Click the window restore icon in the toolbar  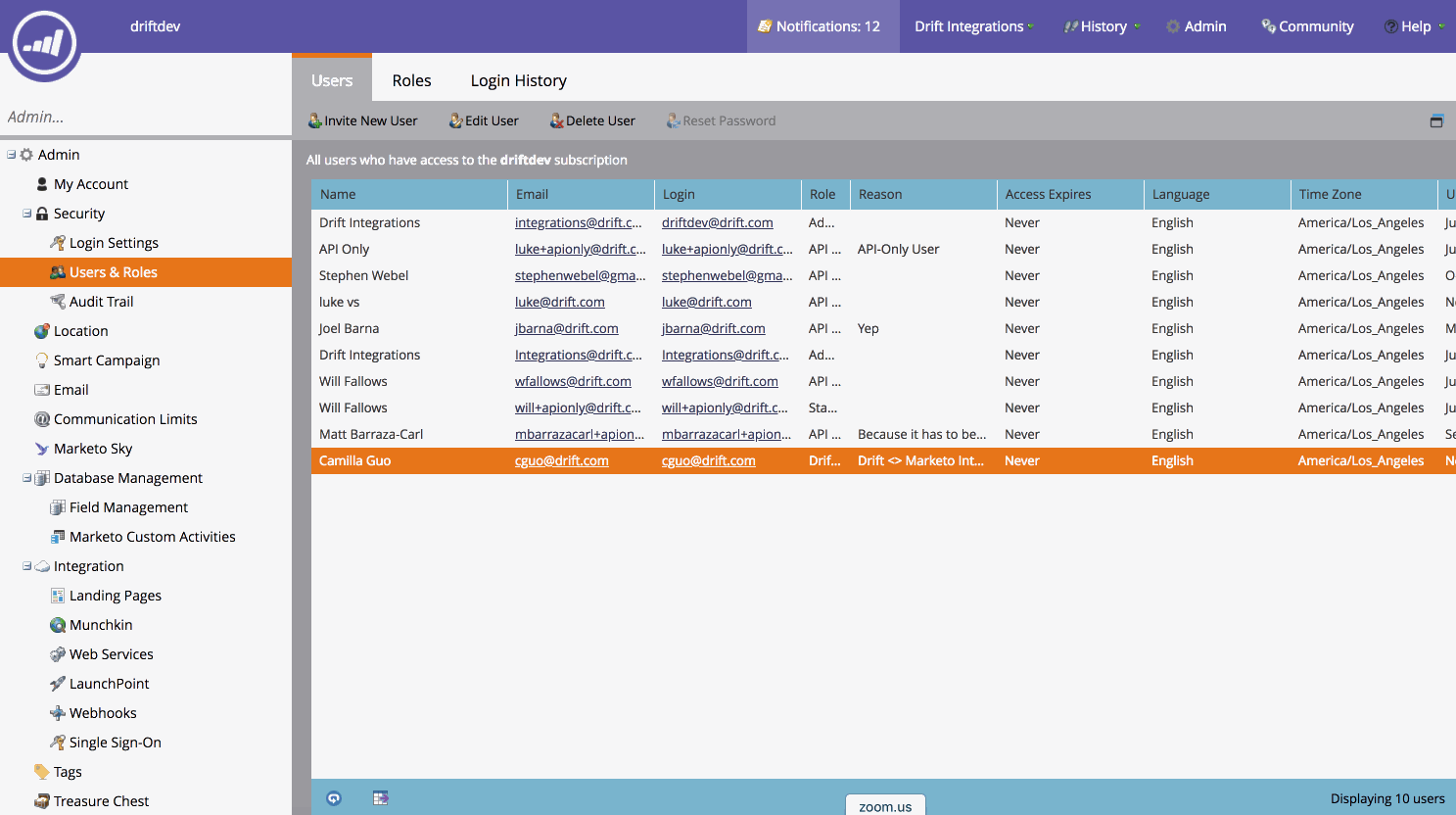pos(1436,120)
